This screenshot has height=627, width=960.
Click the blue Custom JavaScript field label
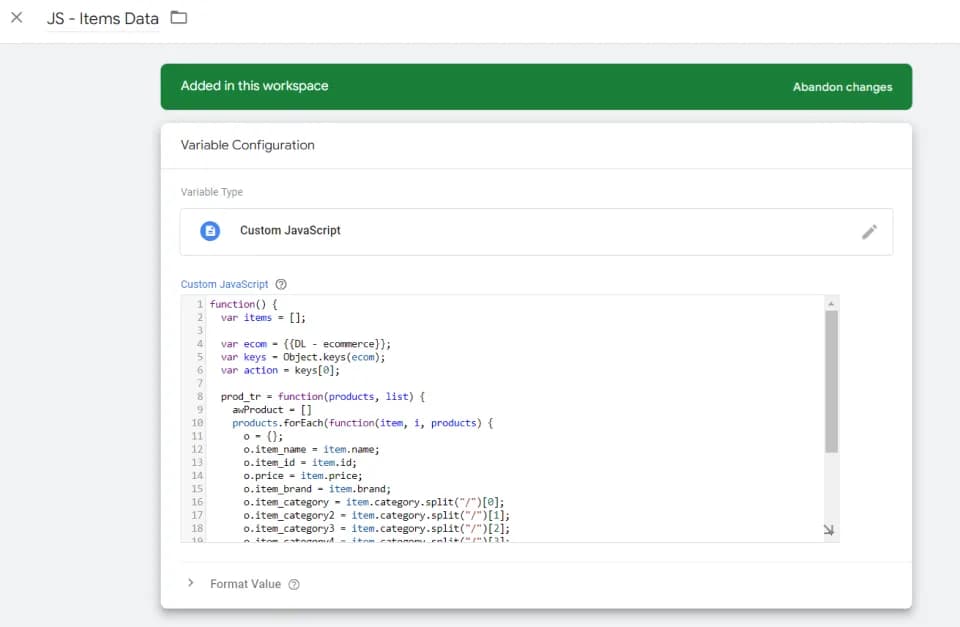pyautogui.click(x=224, y=284)
